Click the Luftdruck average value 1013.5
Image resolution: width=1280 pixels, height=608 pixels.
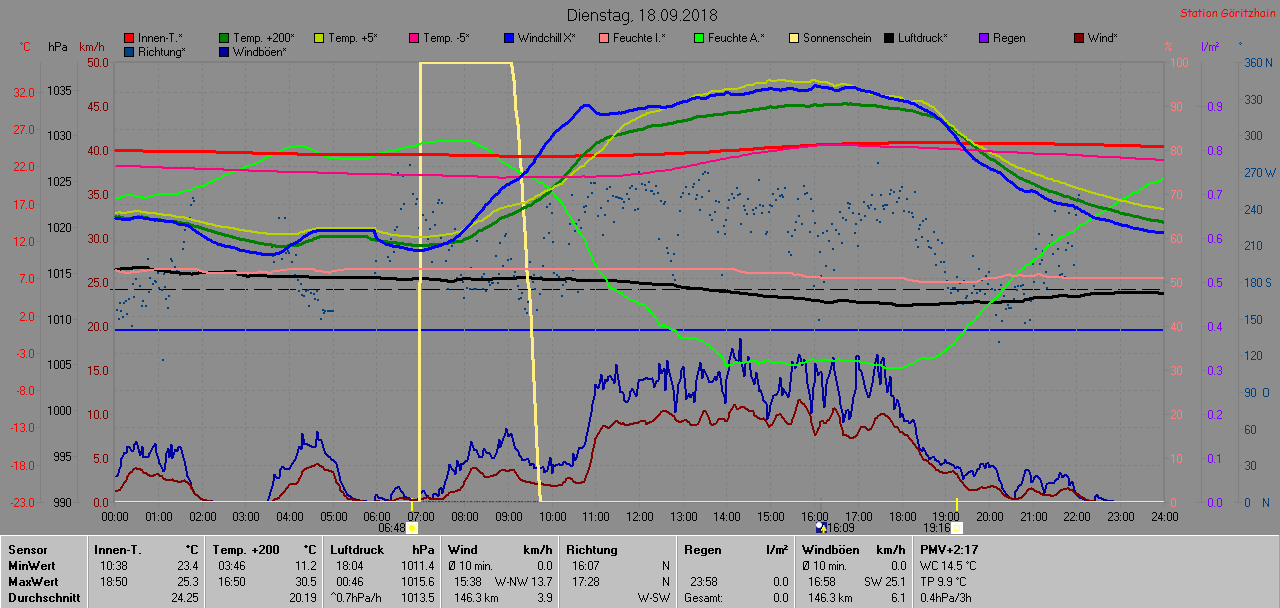[418, 598]
